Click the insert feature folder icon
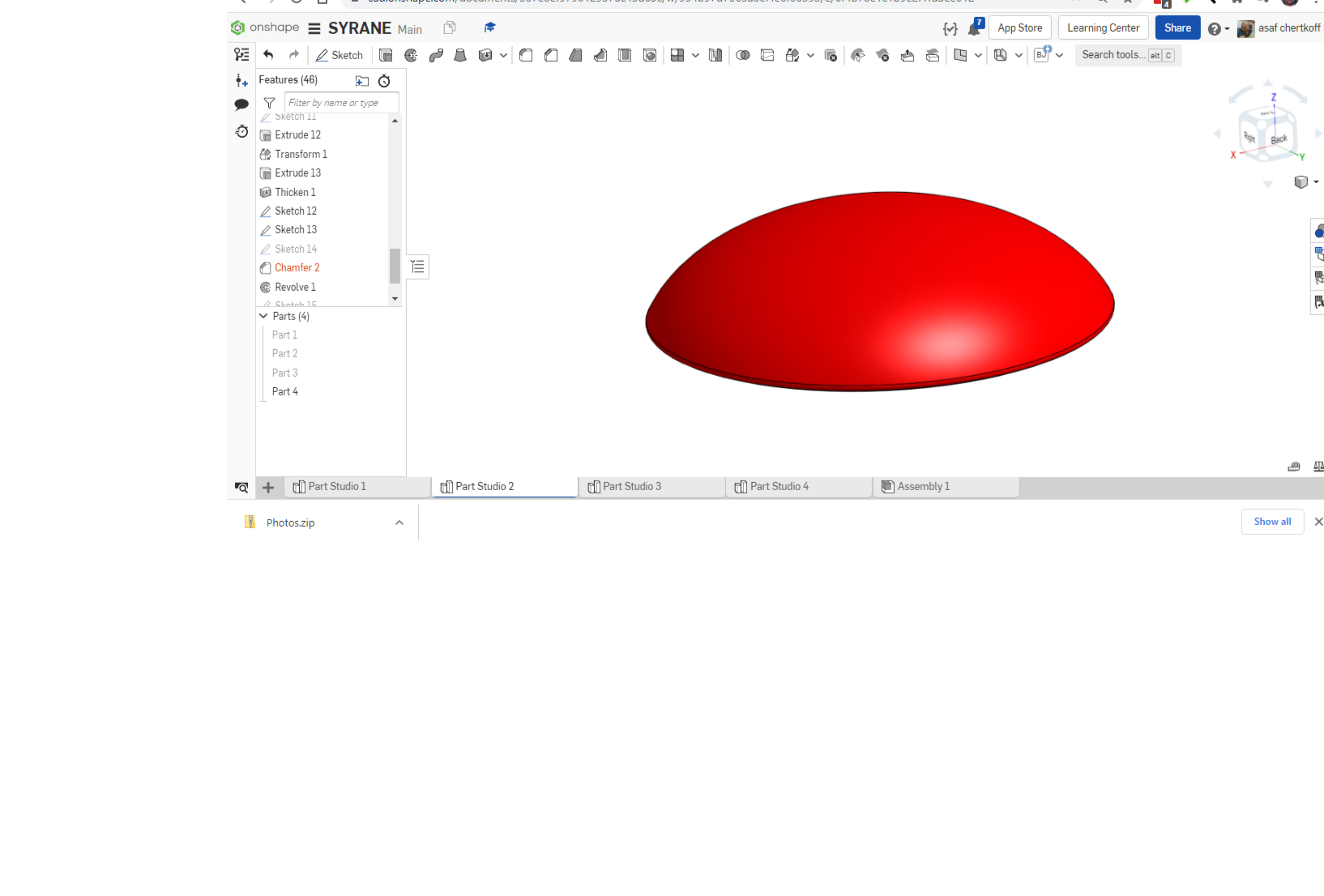The image size is (1324, 896). click(x=361, y=80)
